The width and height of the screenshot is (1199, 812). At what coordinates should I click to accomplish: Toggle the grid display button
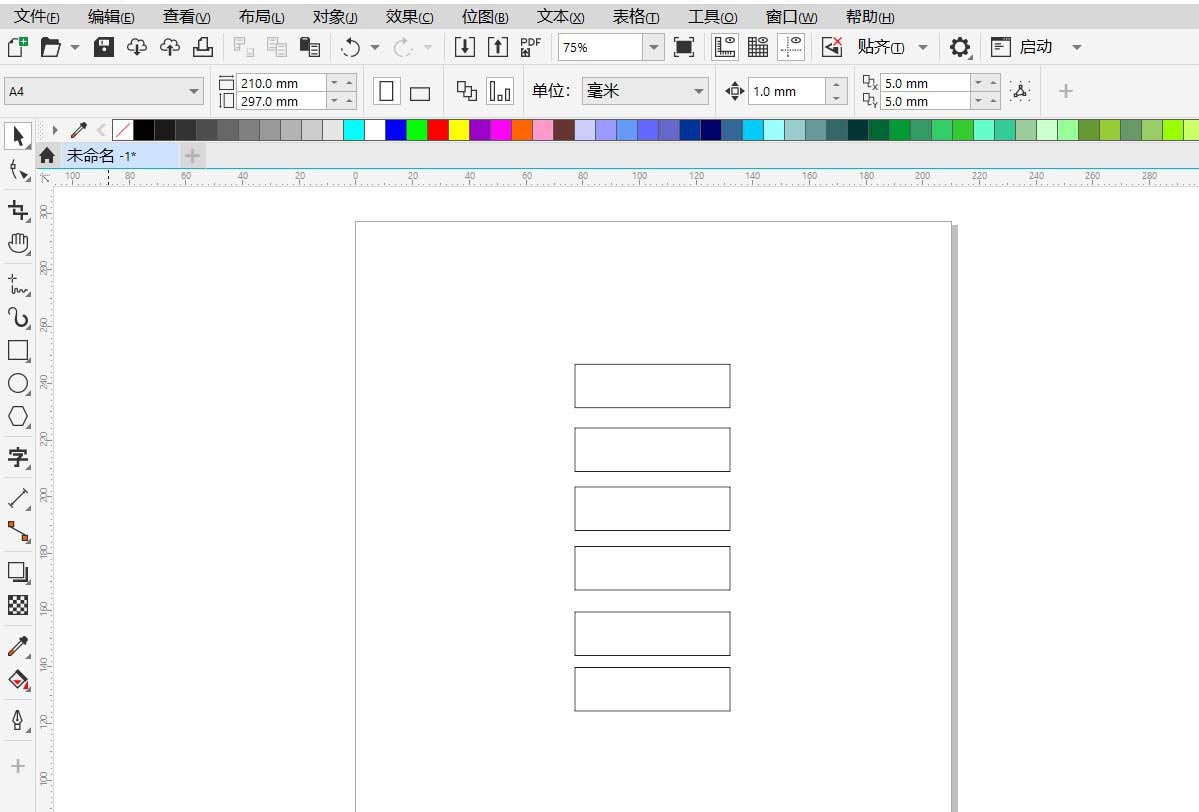(x=757, y=46)
